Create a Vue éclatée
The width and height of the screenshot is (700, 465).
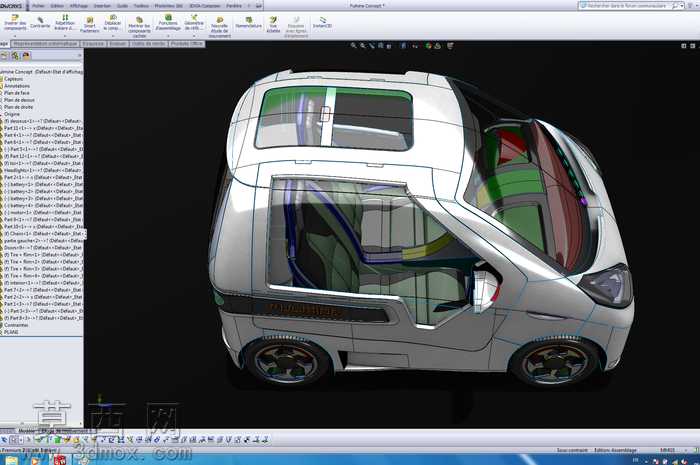273,25
